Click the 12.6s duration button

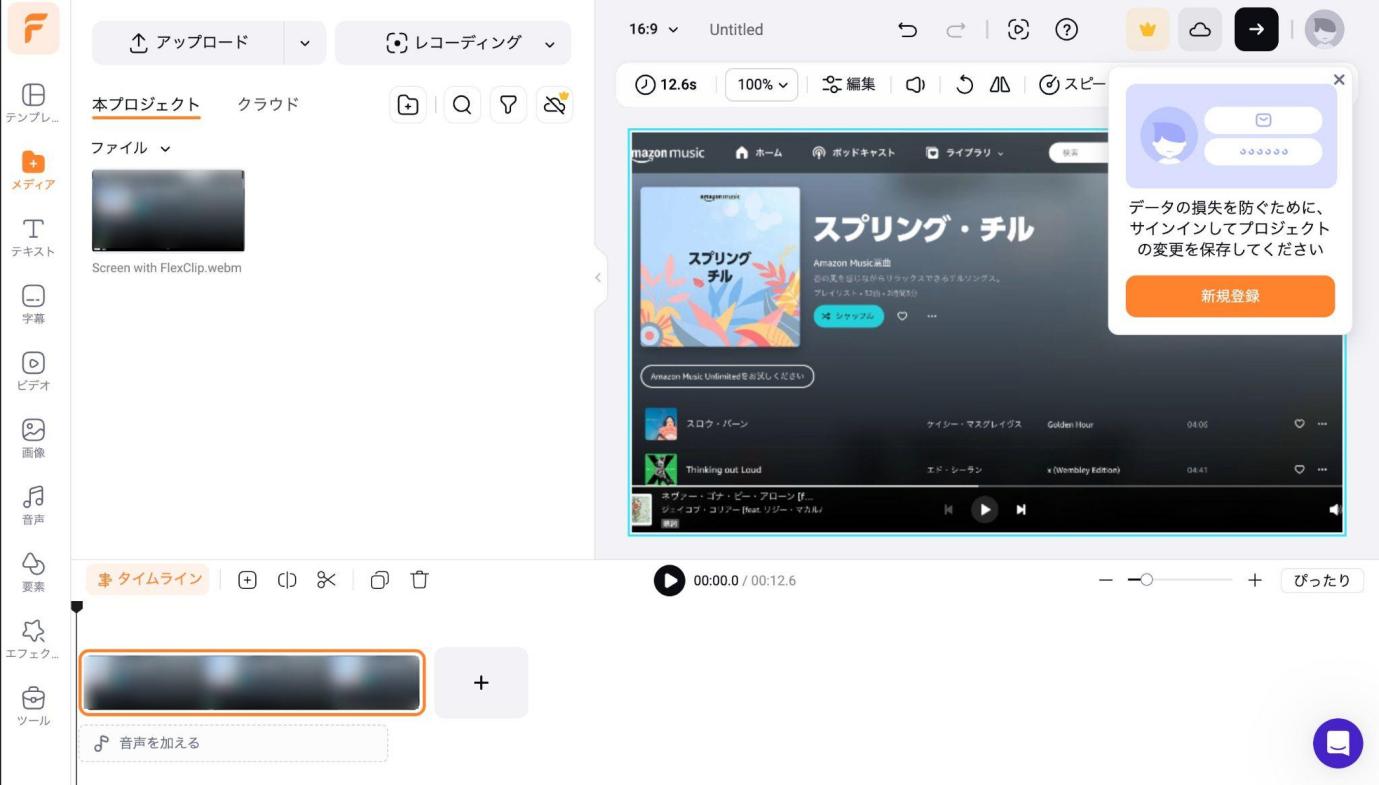pos(666,85)
